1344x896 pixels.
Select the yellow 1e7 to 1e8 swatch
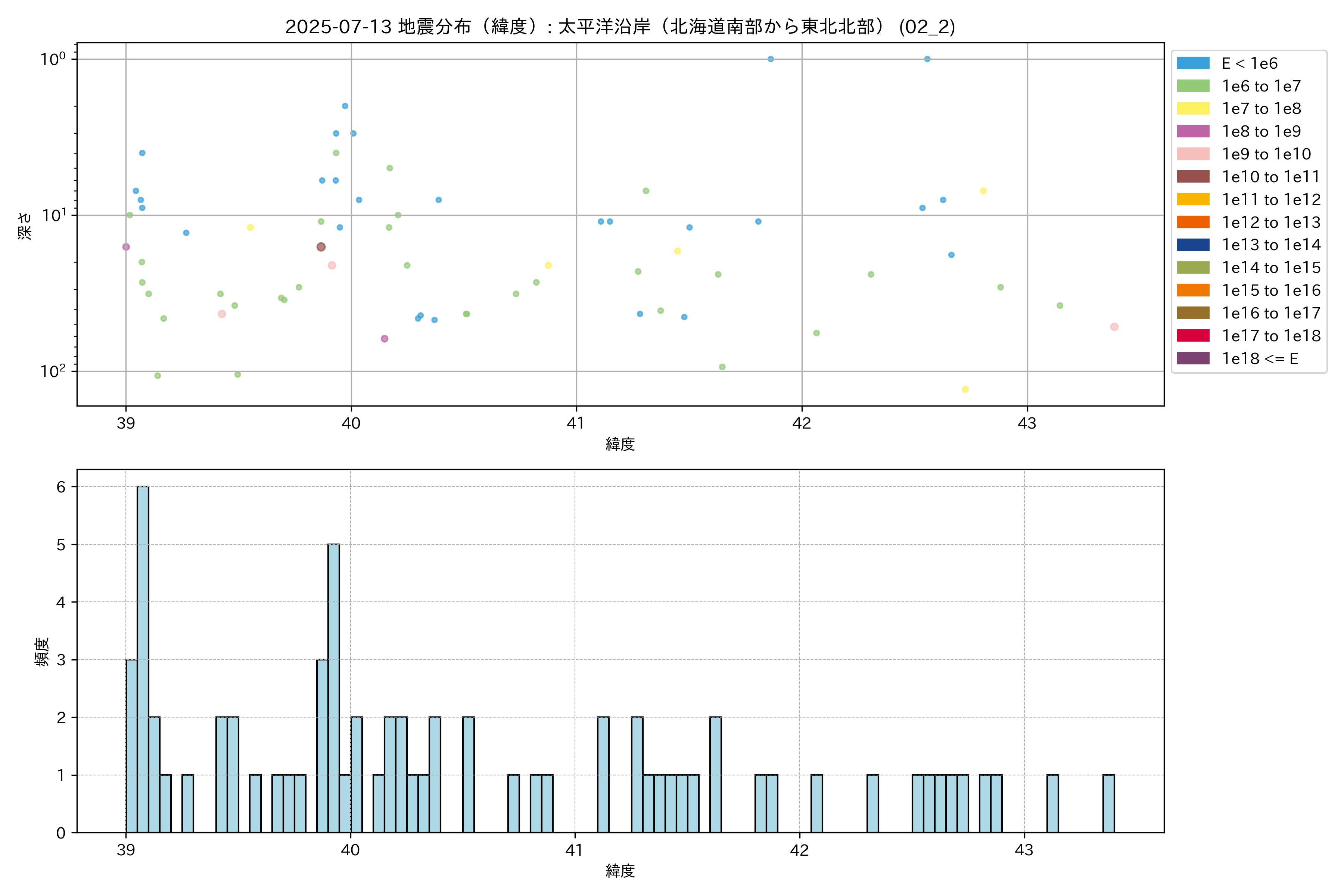(1192, 109)
